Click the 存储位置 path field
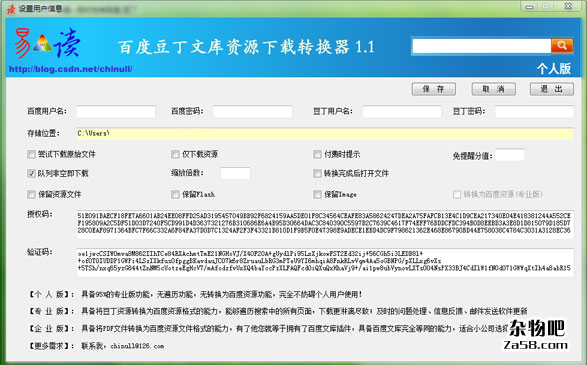Viewport: 587px width, 365px height. point(325,134)
